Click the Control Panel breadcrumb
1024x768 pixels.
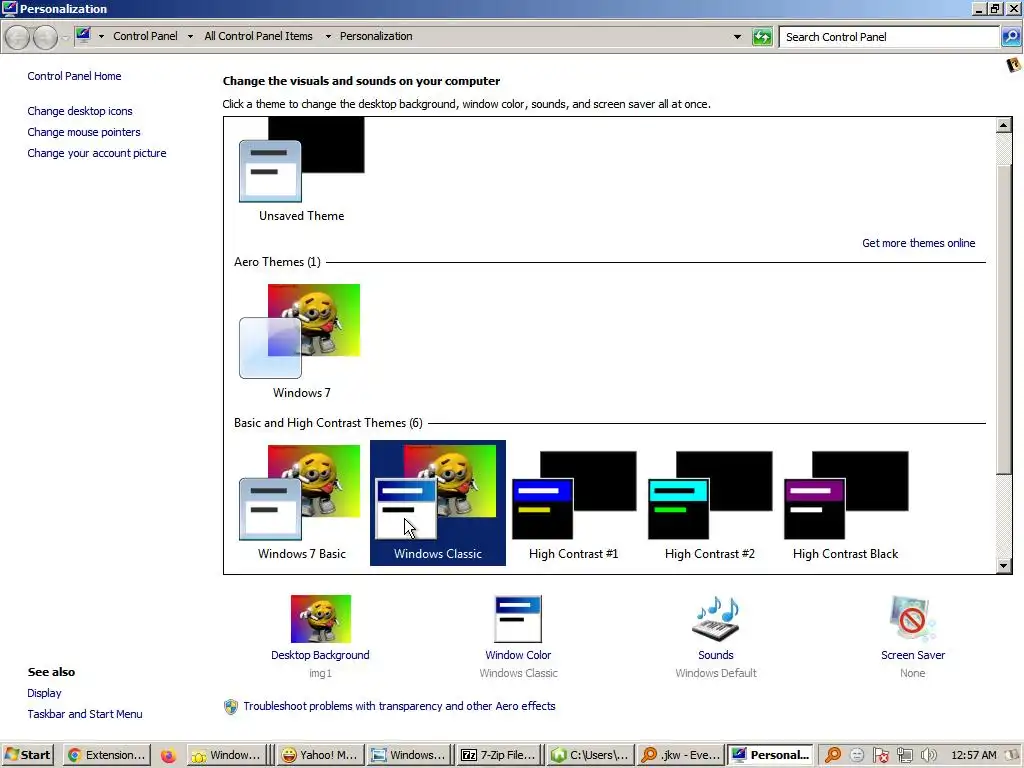145,36
